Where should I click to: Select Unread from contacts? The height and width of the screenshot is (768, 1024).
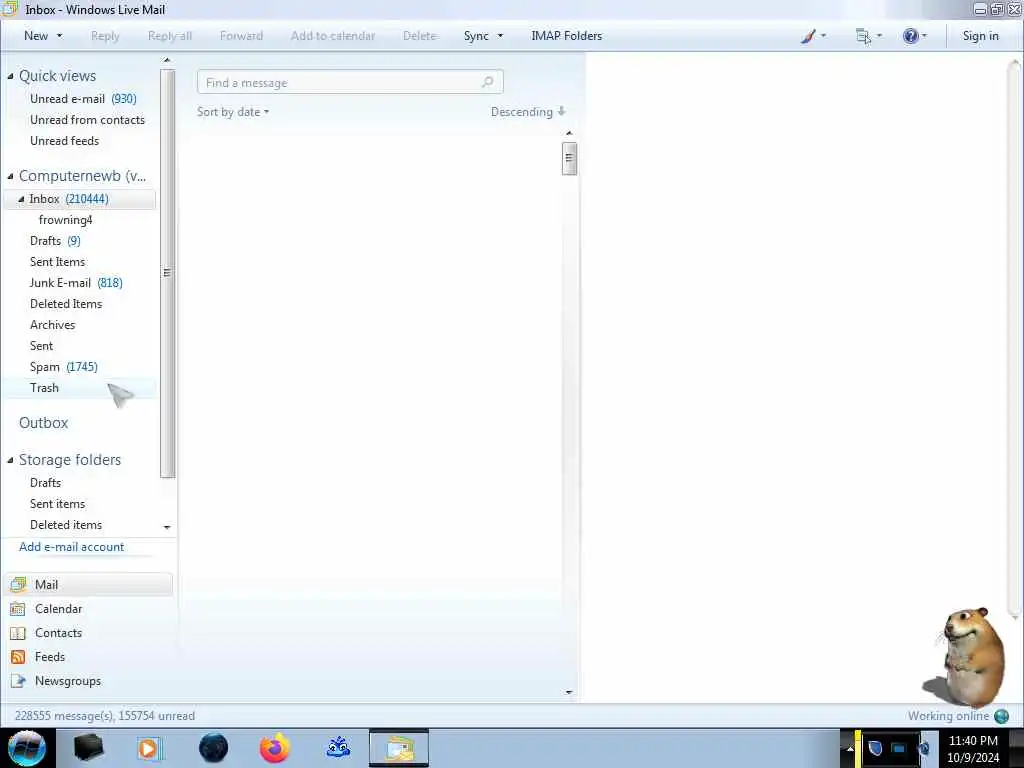point(88,120)
